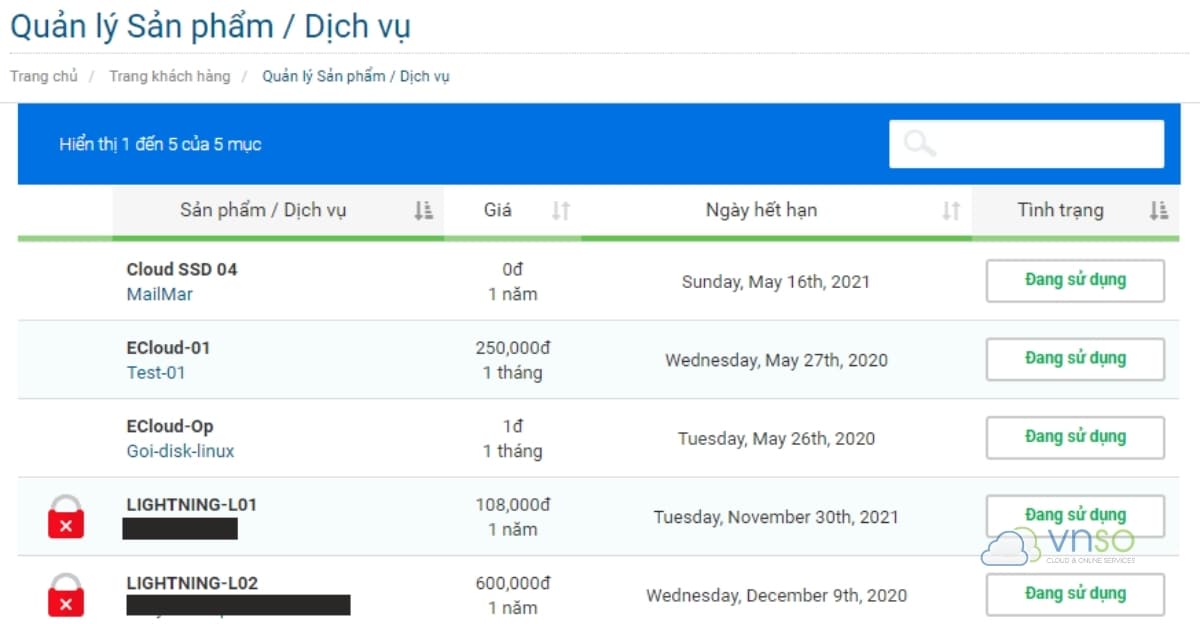Click Đang sử dụng button for LIGHTNING-L02
The width and height of the screenshot is (1200, 624).
tap(1075, 594)
